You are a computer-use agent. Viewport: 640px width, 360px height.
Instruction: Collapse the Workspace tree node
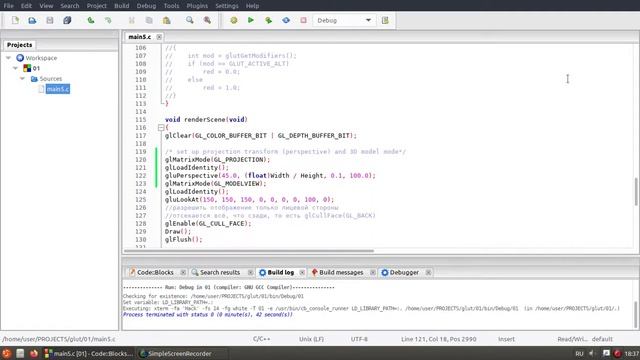pos(9,58)
